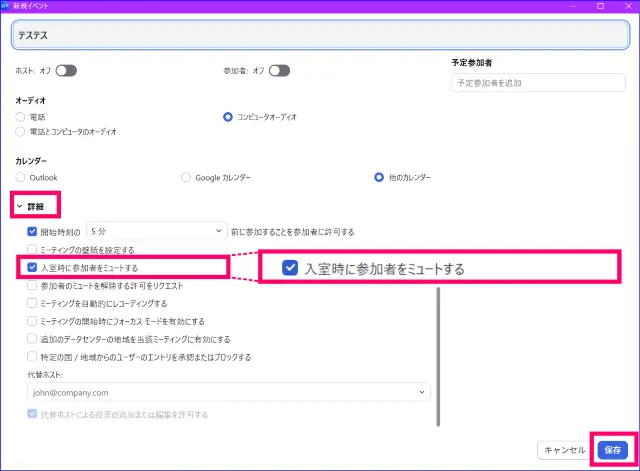Enable ミーティングの壁紙を設定する checkbox
Image resolution: width=640 pixels, height=471 pixels.
pyautogui.click(x=33, y=249)
